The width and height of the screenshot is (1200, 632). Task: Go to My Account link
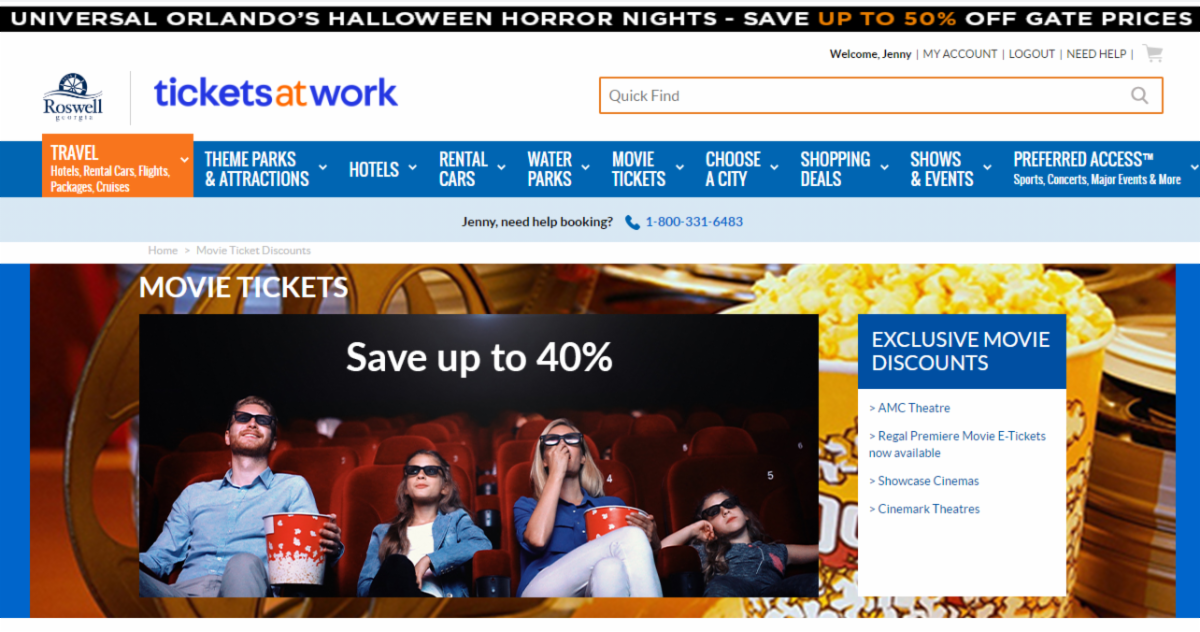[960, 54]
